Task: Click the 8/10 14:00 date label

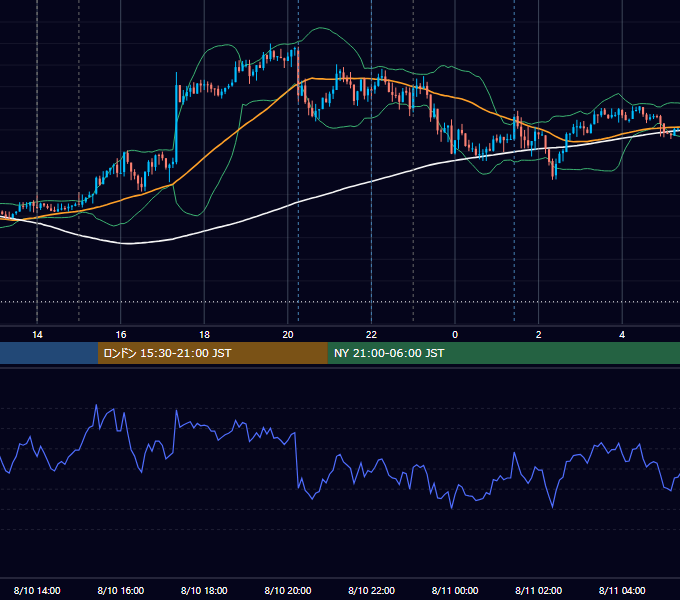Action: click(x=37, y=590)
